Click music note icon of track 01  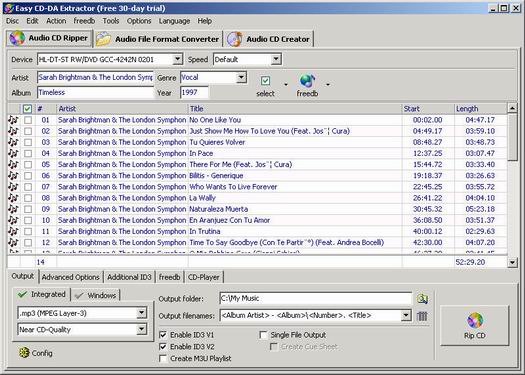(13, 120)
